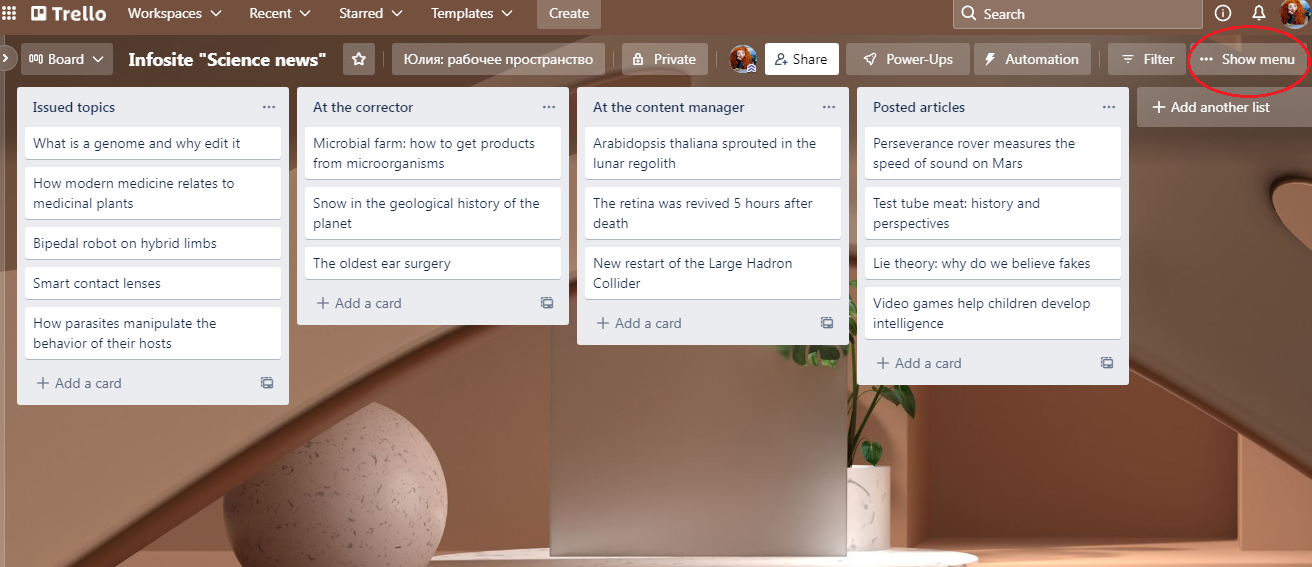Open the Test tube meat card
The height and width of the screenshot is (567, 1312).
tap(993, 213)
